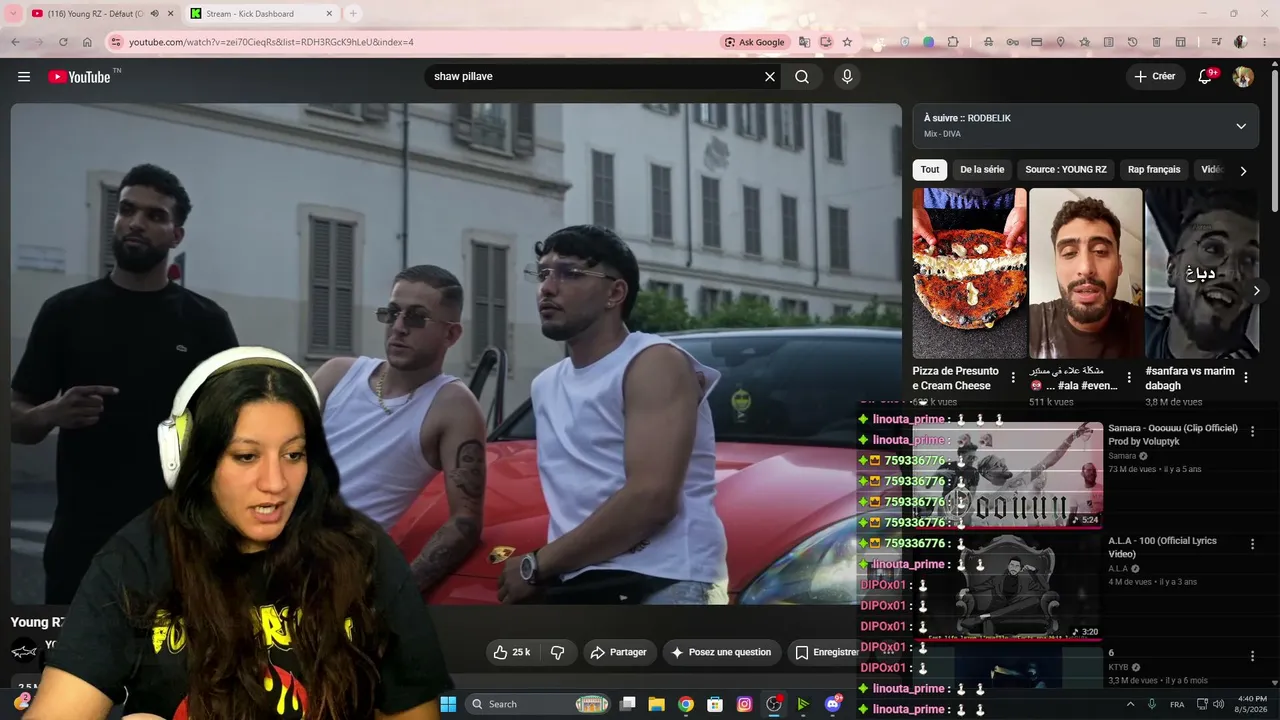
Task: Open the Windows Start menu
Action: pos(448,704)
